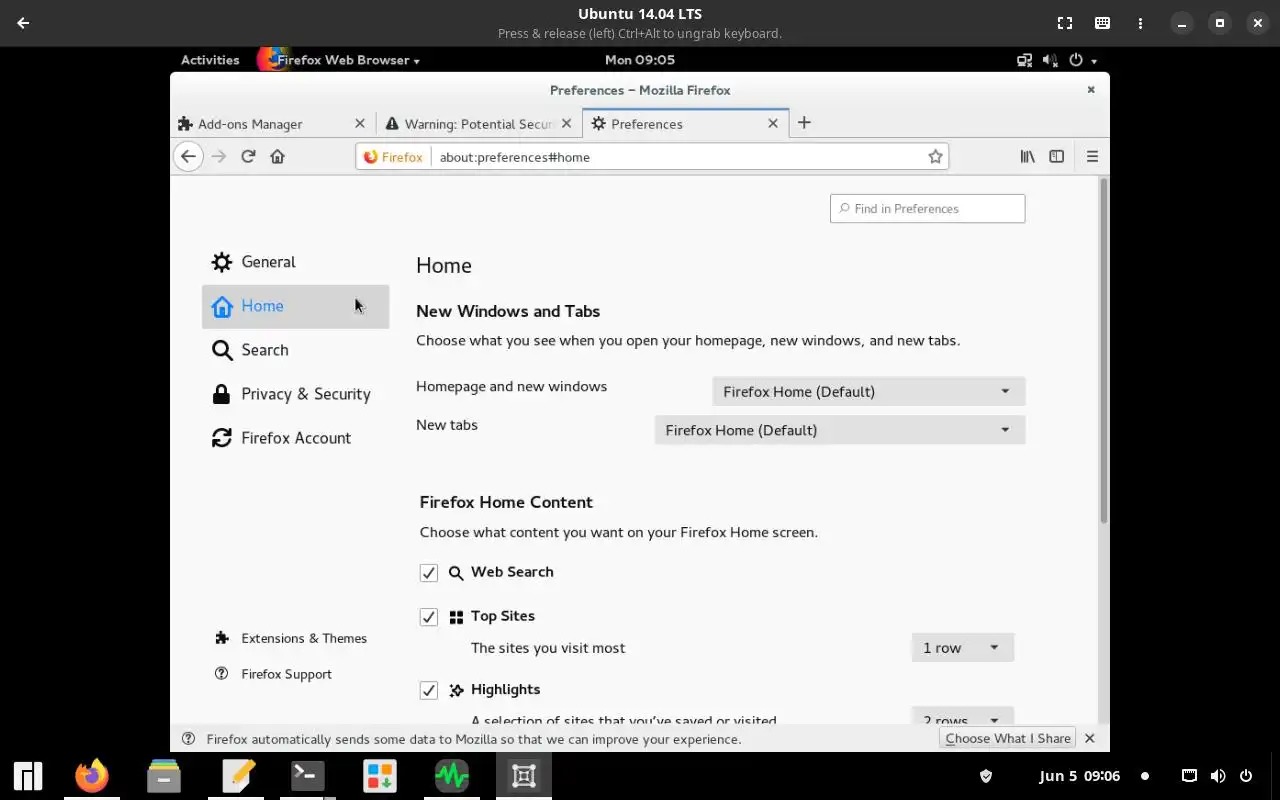This screenshot has width=1280, height=800.
Task: Show the sidebars toolbar icon
Action: (x=1056, y=156)
